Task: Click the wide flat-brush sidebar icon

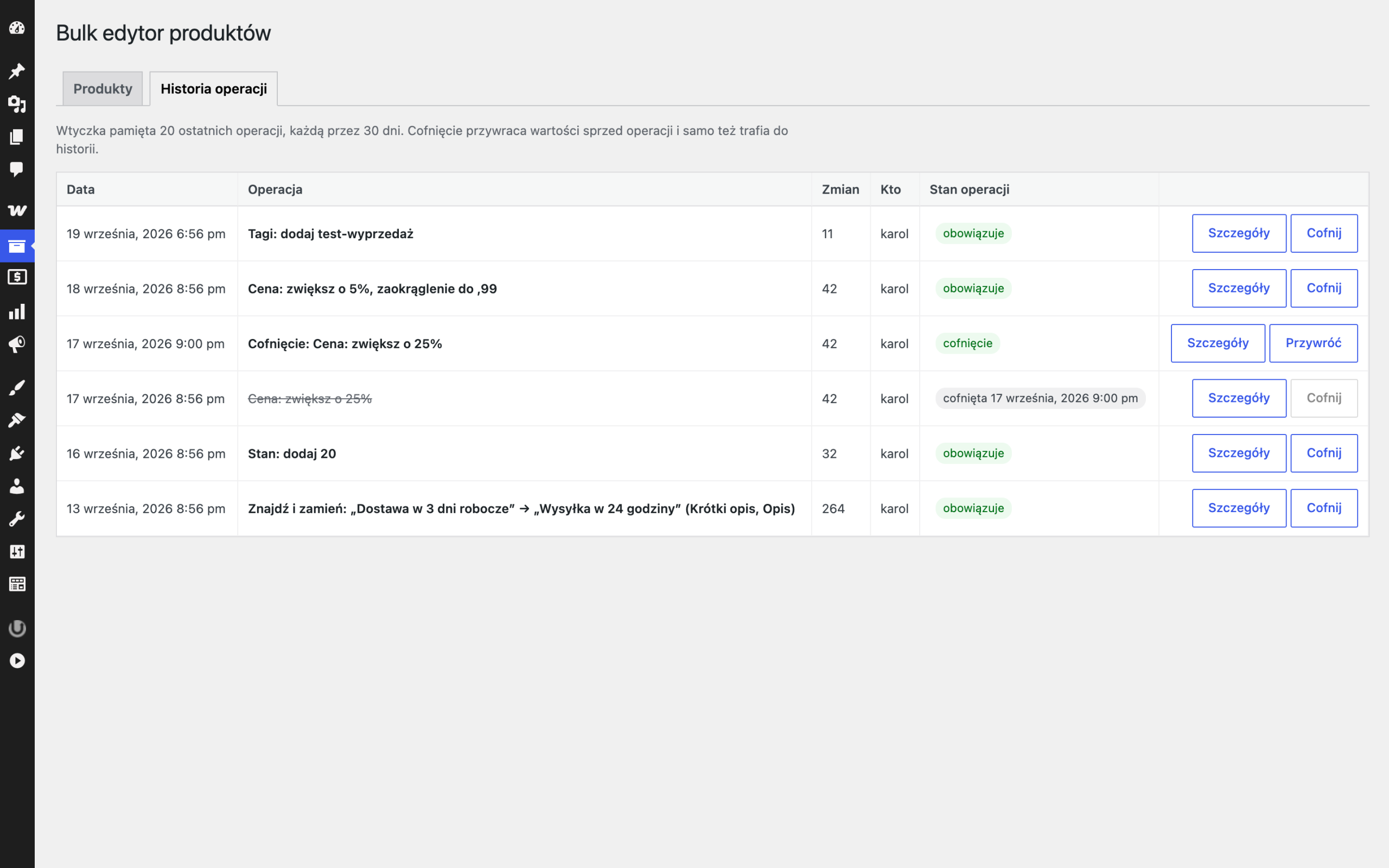Action: [17, 421]
